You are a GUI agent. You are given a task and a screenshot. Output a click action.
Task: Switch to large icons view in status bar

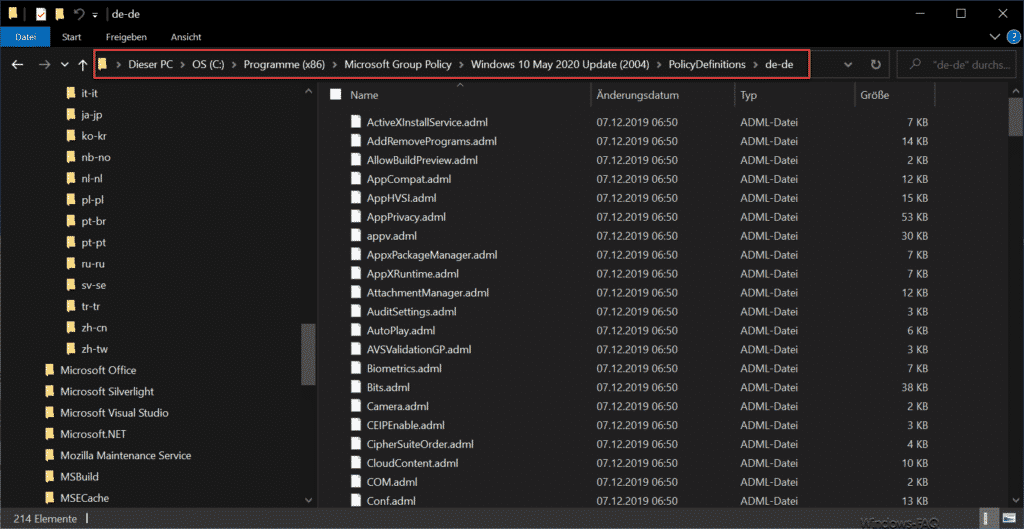click(x=1008, y=519)
